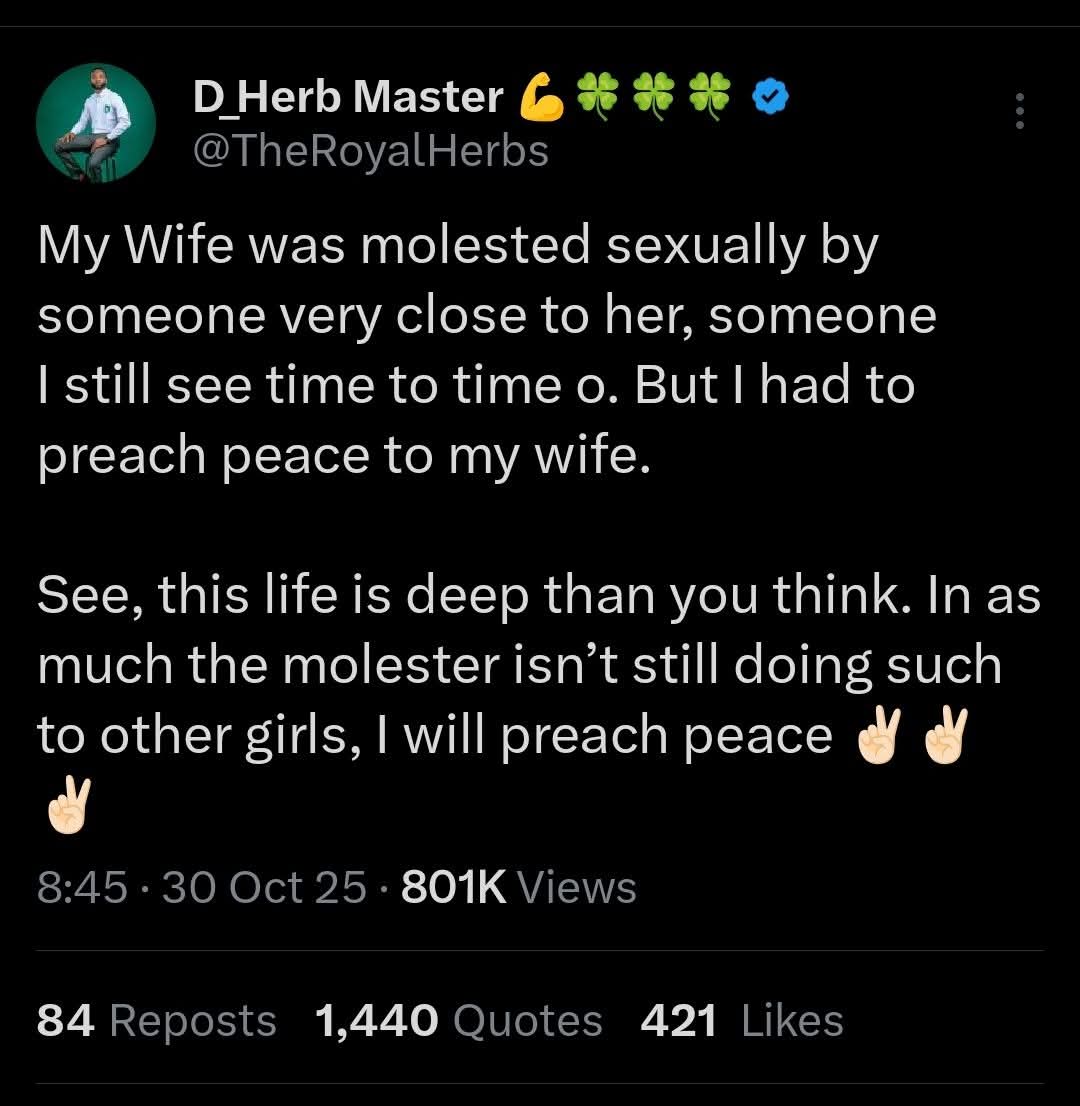Screen dimensions: 1080x1106
Task: Open the 1,440 Quotes list
Action: (458, 1021)
